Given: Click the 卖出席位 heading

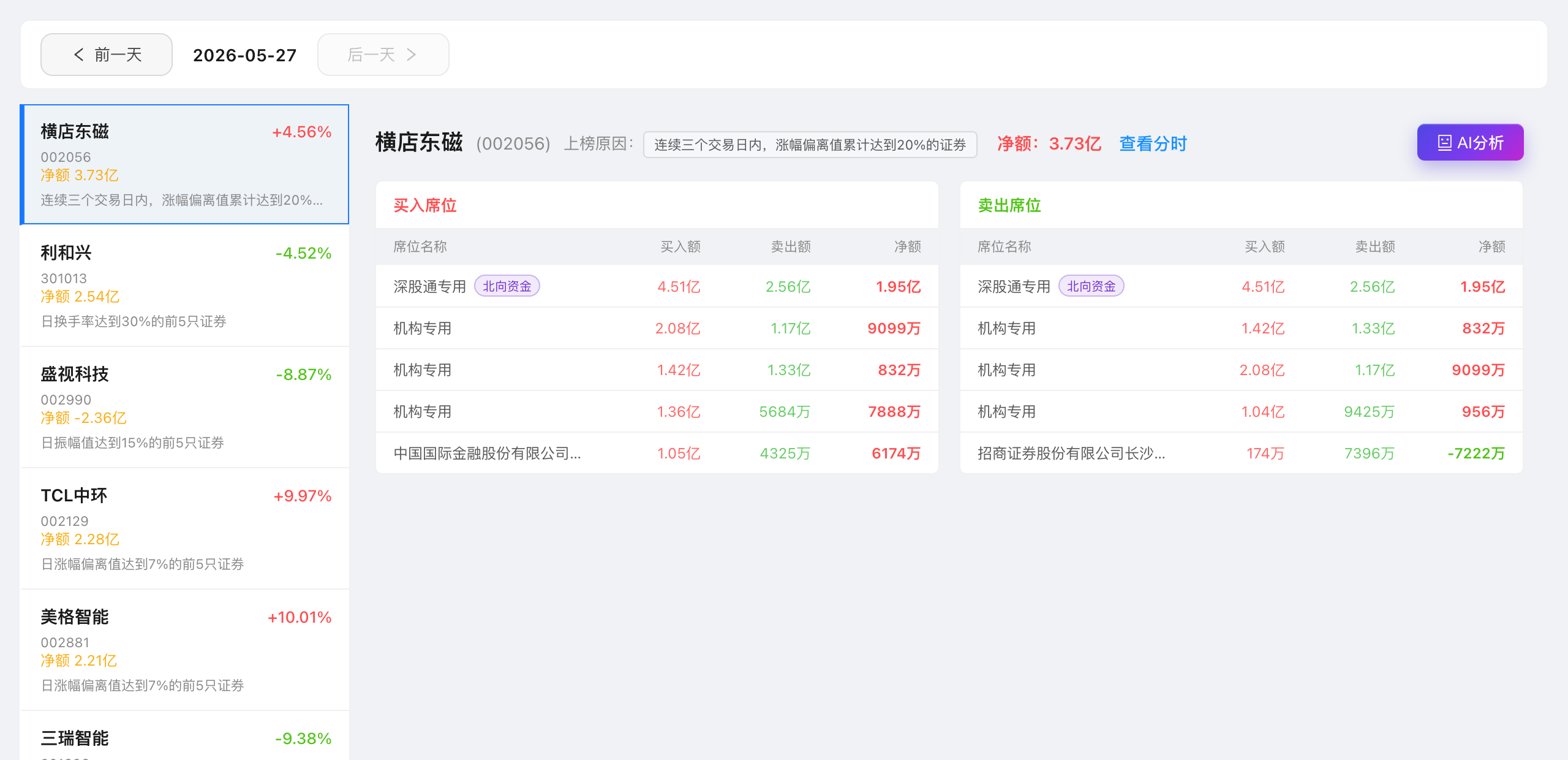Looking at the screenshot, I should pos(1009,205).
